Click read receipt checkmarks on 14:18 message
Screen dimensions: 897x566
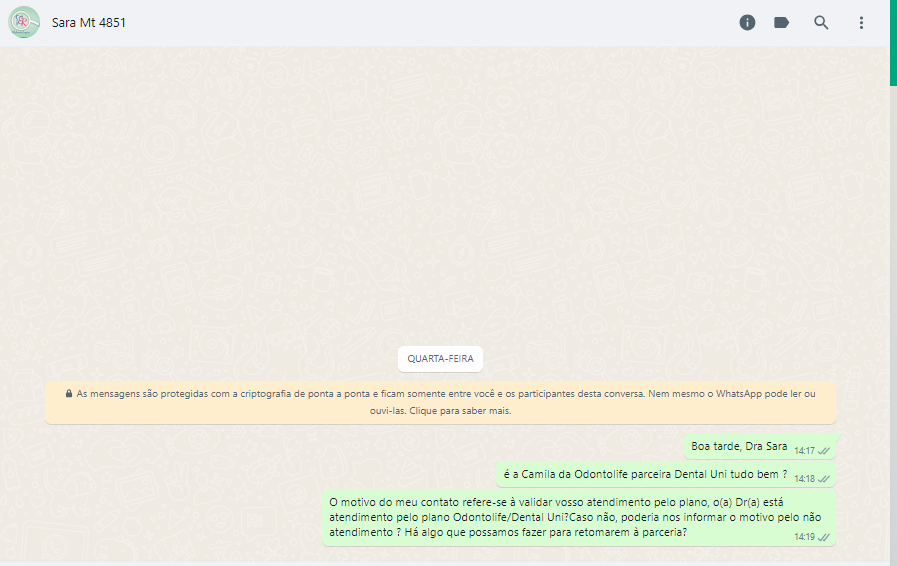point(824,479)
